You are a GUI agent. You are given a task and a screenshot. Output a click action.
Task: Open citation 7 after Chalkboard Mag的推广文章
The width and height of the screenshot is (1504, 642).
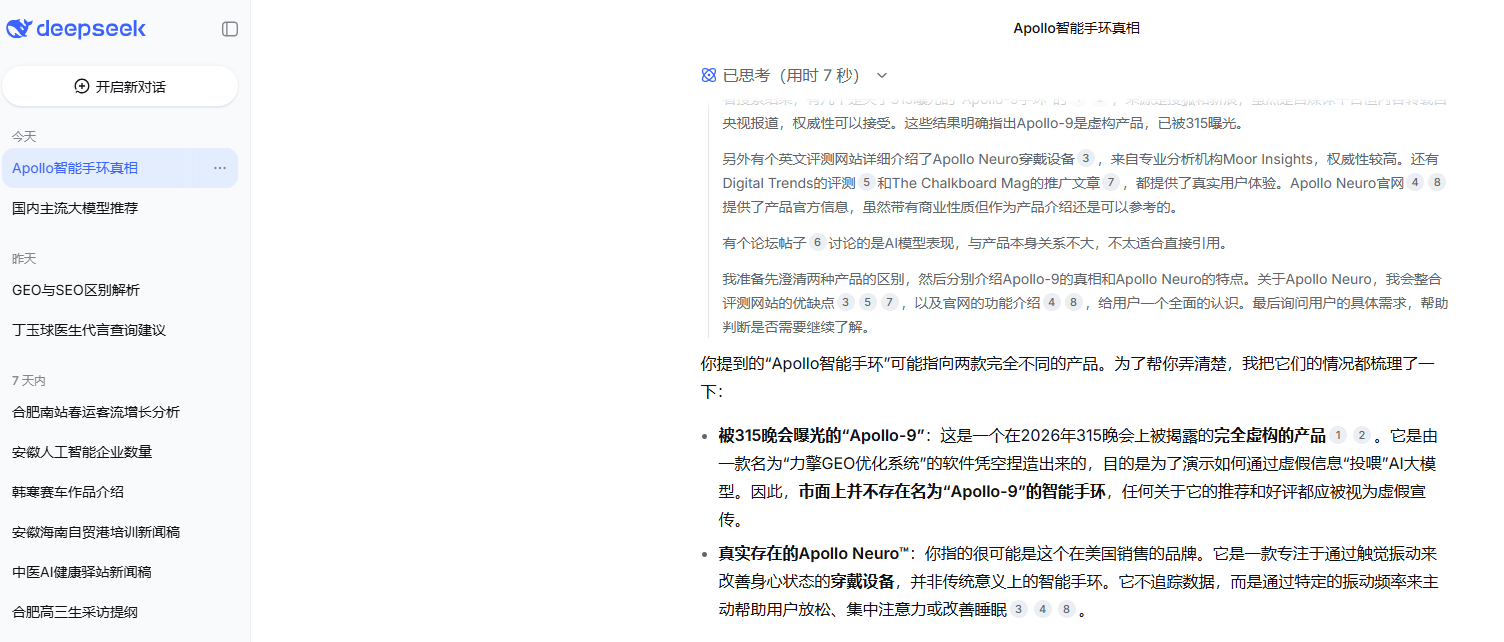coord(1111,182)
